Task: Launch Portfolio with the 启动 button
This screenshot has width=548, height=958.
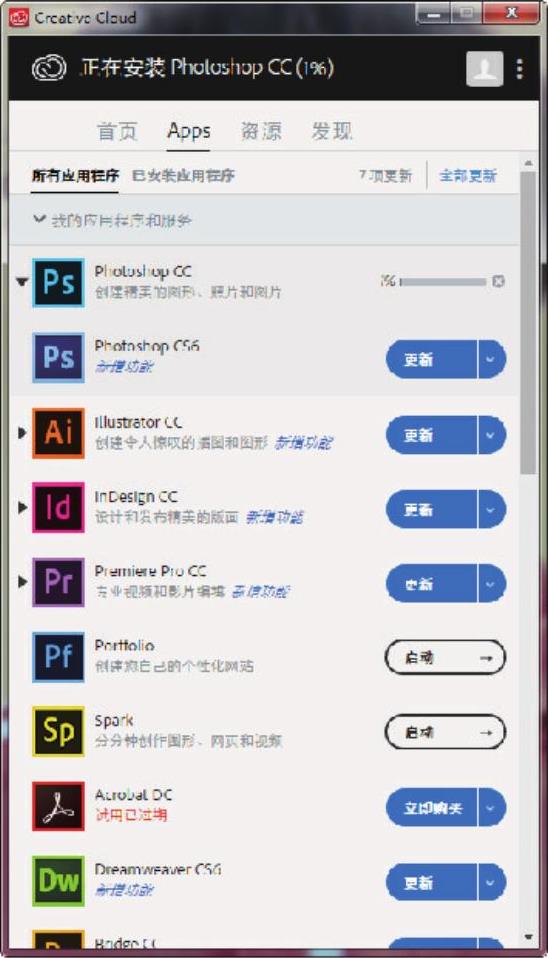Action: pyautogui.click(x=445, y=657)
